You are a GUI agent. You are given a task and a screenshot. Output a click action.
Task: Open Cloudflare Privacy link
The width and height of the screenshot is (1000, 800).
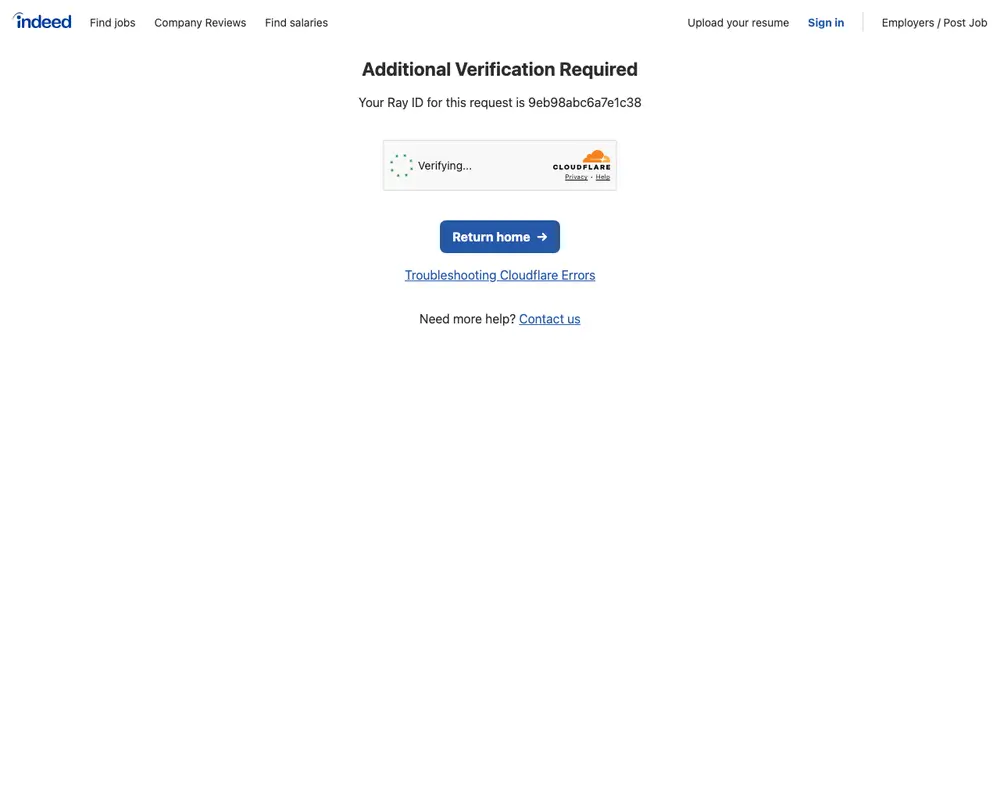point(576,177)
